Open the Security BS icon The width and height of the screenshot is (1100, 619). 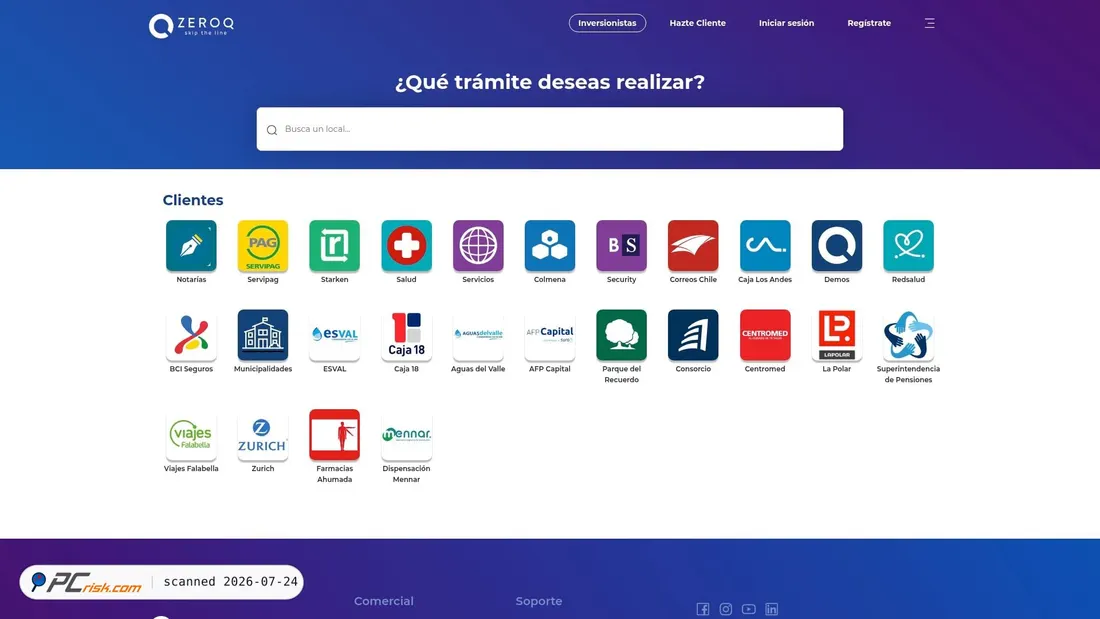(622, 246)
